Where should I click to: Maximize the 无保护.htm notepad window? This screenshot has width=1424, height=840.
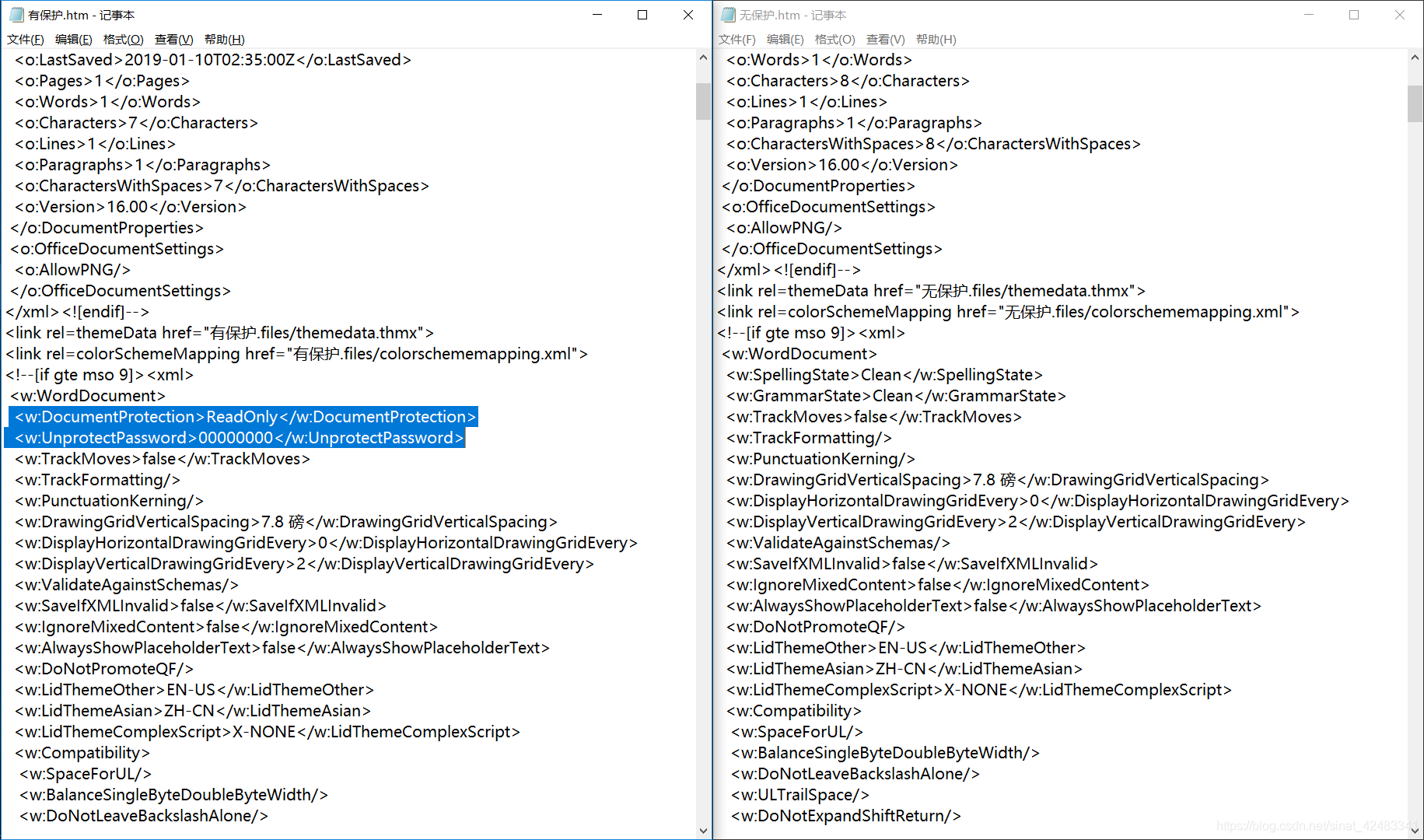[x=1354, y=15]
